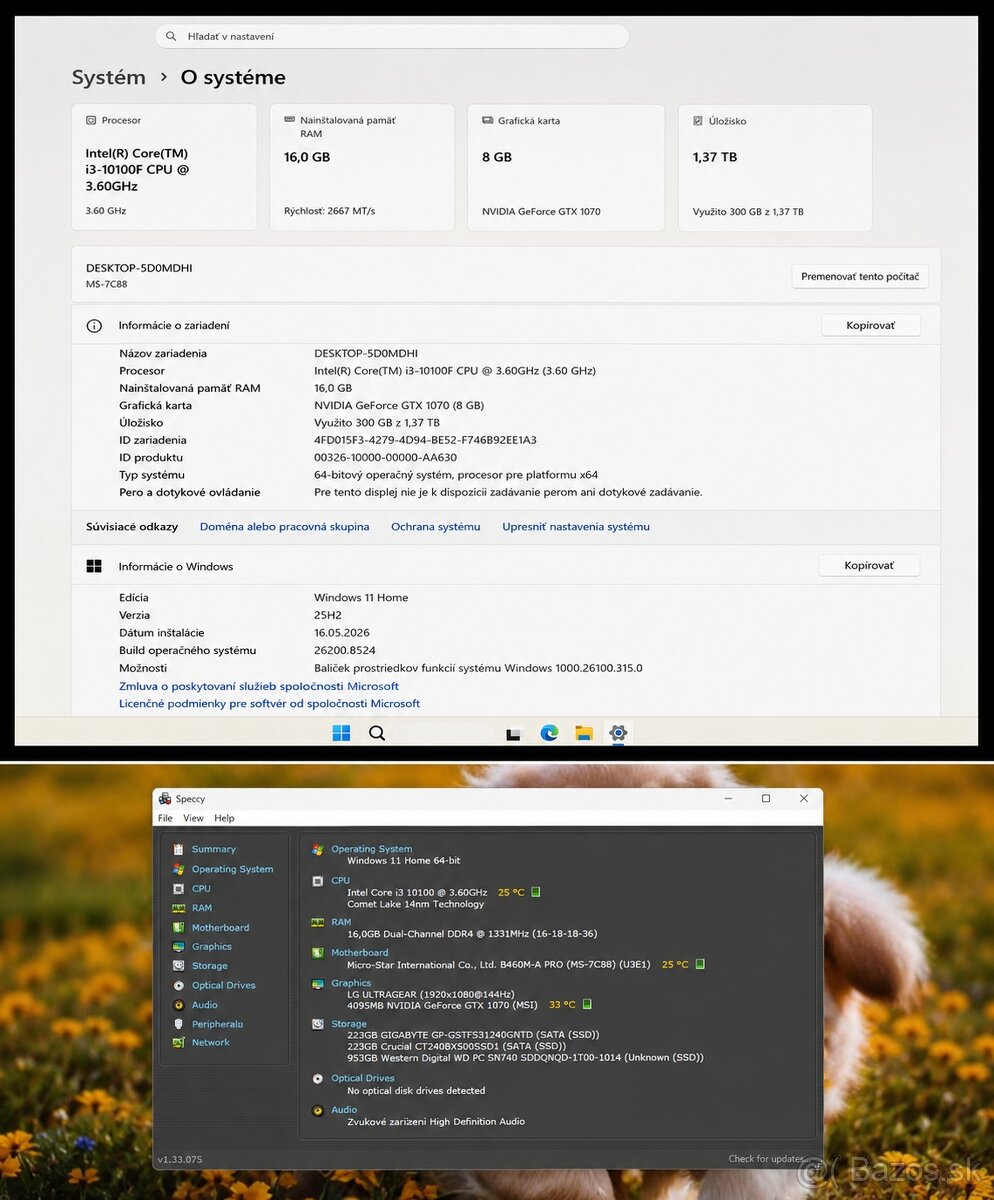Screen dimensions: 994x1200
Task: Click the green Motherboard temperature status icon
Action: (700, 964)
